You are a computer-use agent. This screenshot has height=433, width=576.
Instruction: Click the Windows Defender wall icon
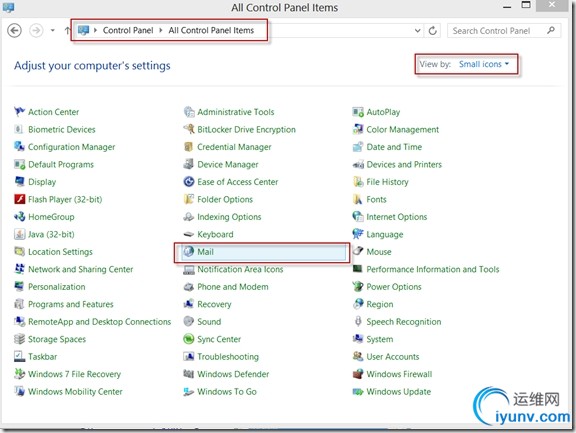coord(188,374)
